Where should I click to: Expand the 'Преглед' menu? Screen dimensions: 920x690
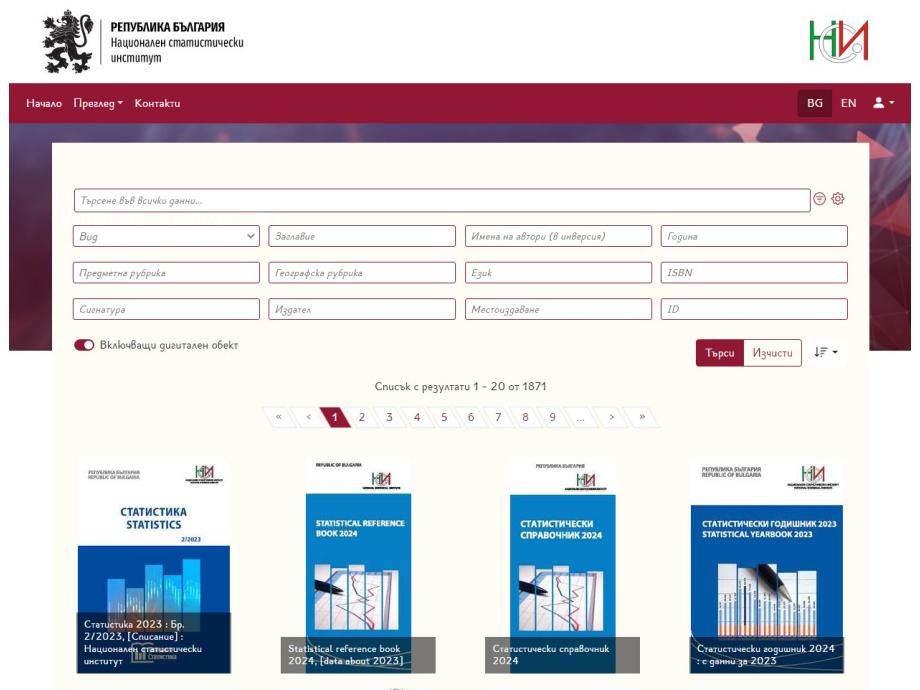[x=98, y=103]
